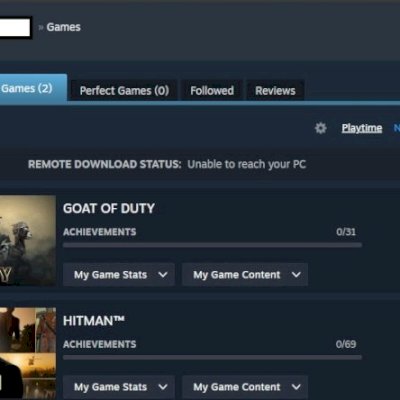
Task: Click the HITMAN ACHIEVEMENTS label
Action: (x=99, y=344)
